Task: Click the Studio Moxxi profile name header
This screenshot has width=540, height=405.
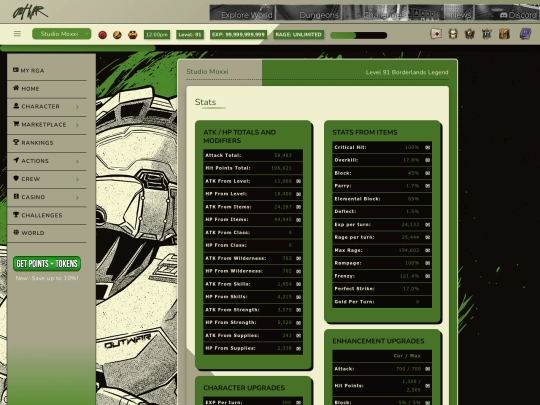Action: point(207,72)
